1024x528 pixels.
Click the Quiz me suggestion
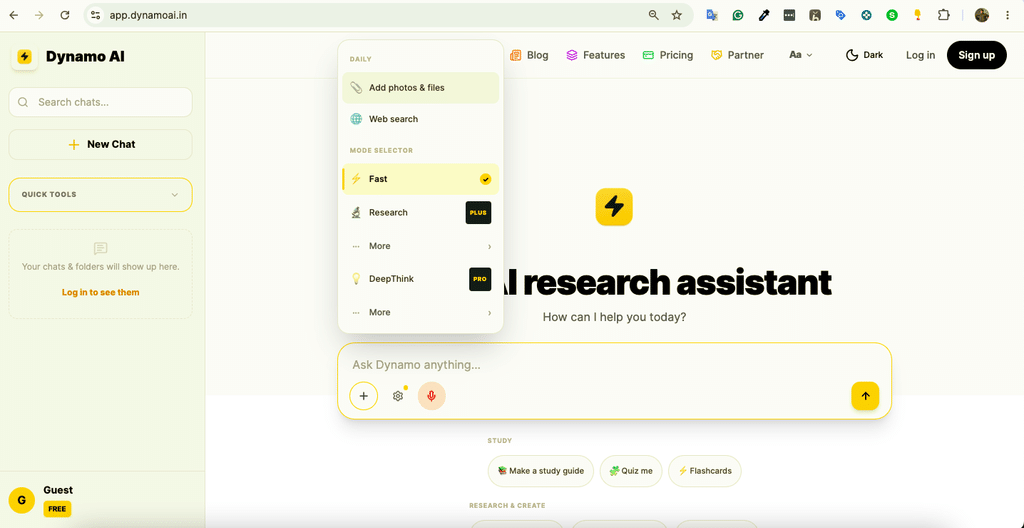631,470
